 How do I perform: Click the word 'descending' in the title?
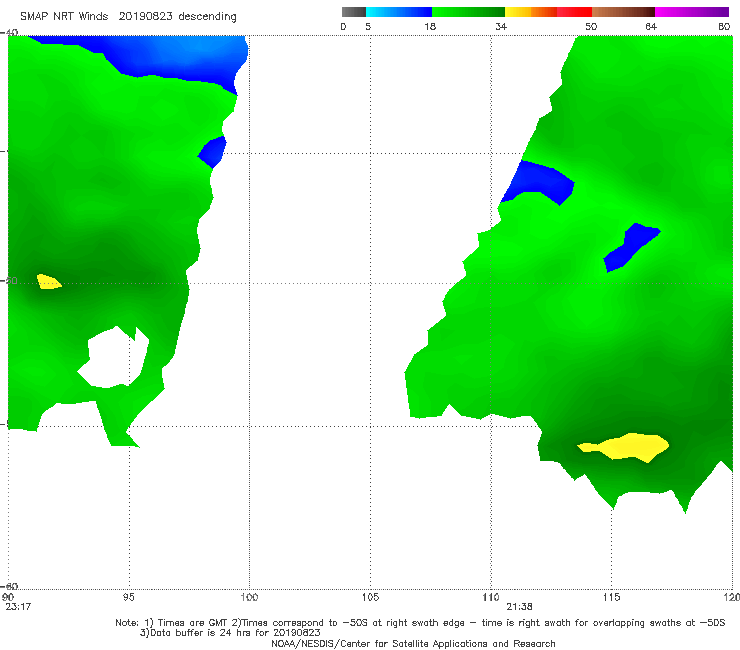pyautogui.click(x=208, y=17)
